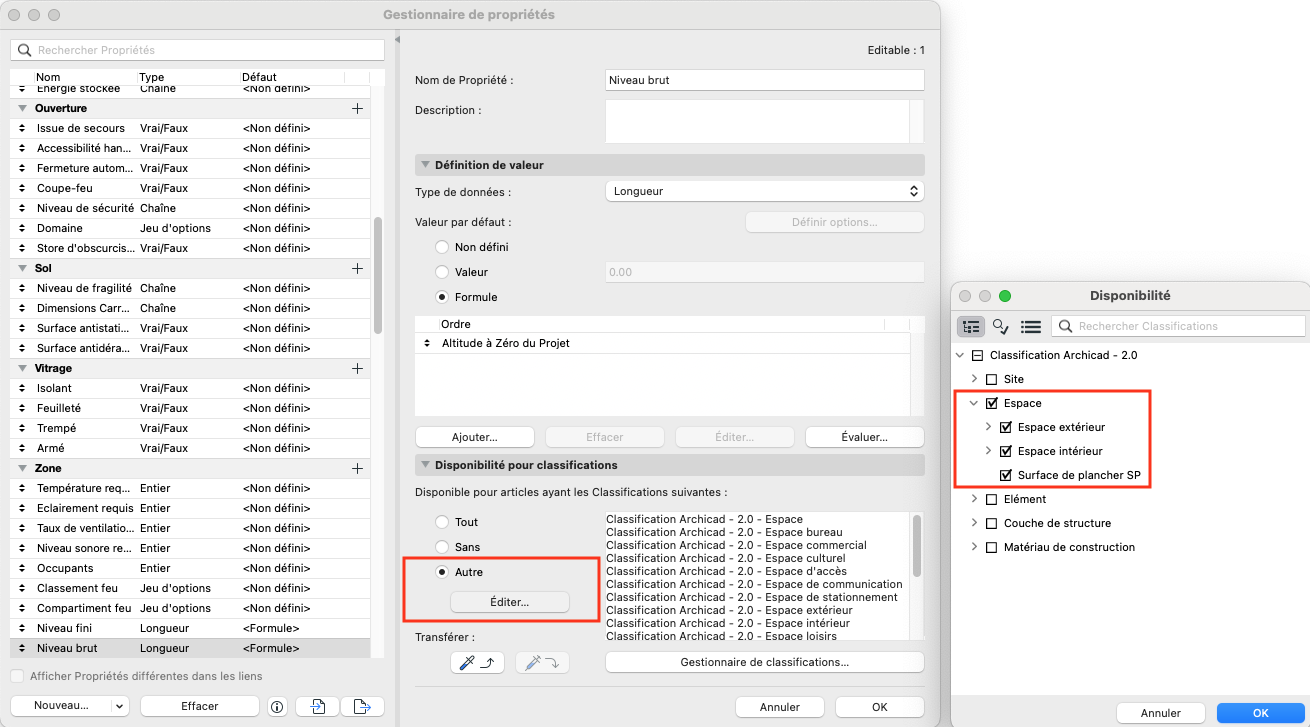Image resolution: width=1310 pixels, height=727 pixels.
Task: Switch Disponibilité to flat list view
Action: pyautogui.click(x=1031, y=326)
